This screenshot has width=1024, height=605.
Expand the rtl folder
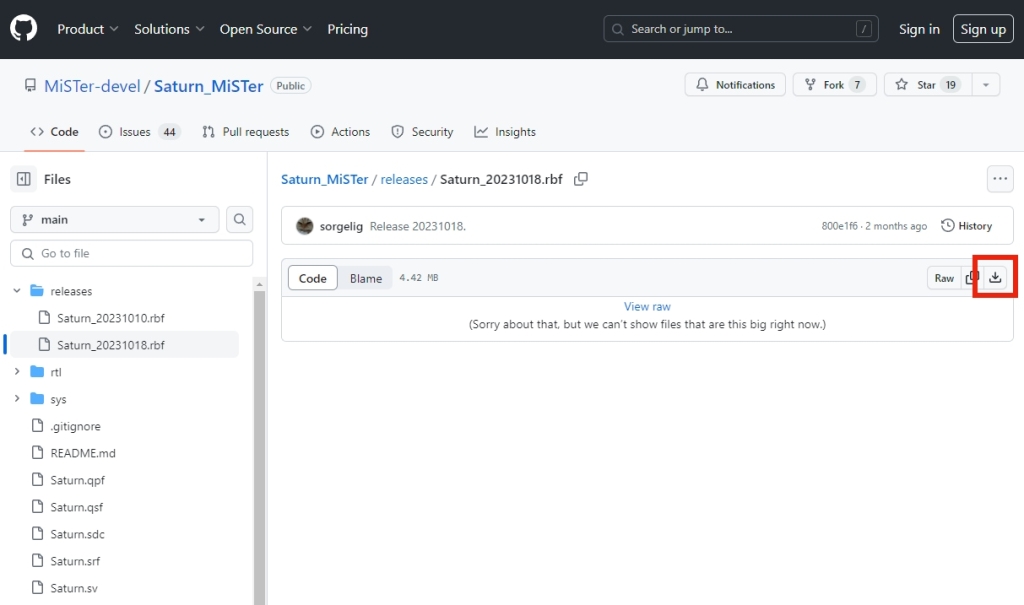click(x=17, y=372)
